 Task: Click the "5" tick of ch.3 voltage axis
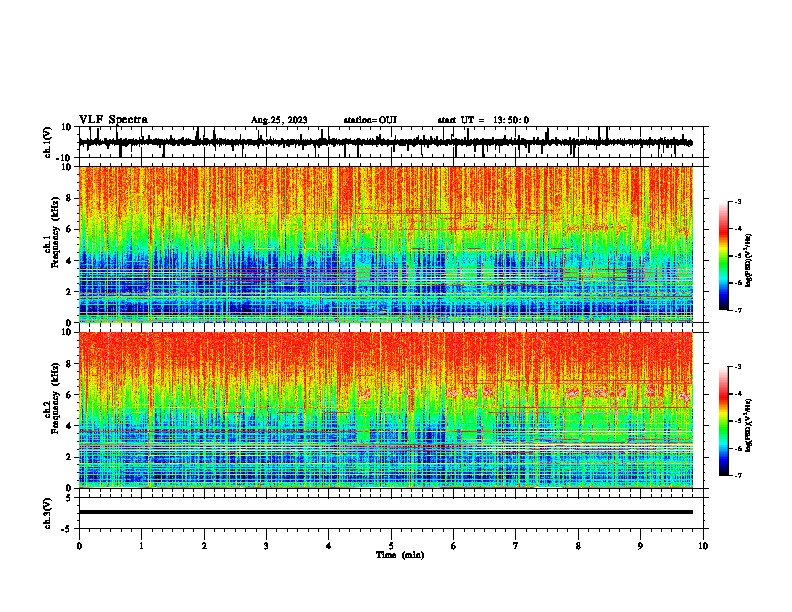pos(69,497)
